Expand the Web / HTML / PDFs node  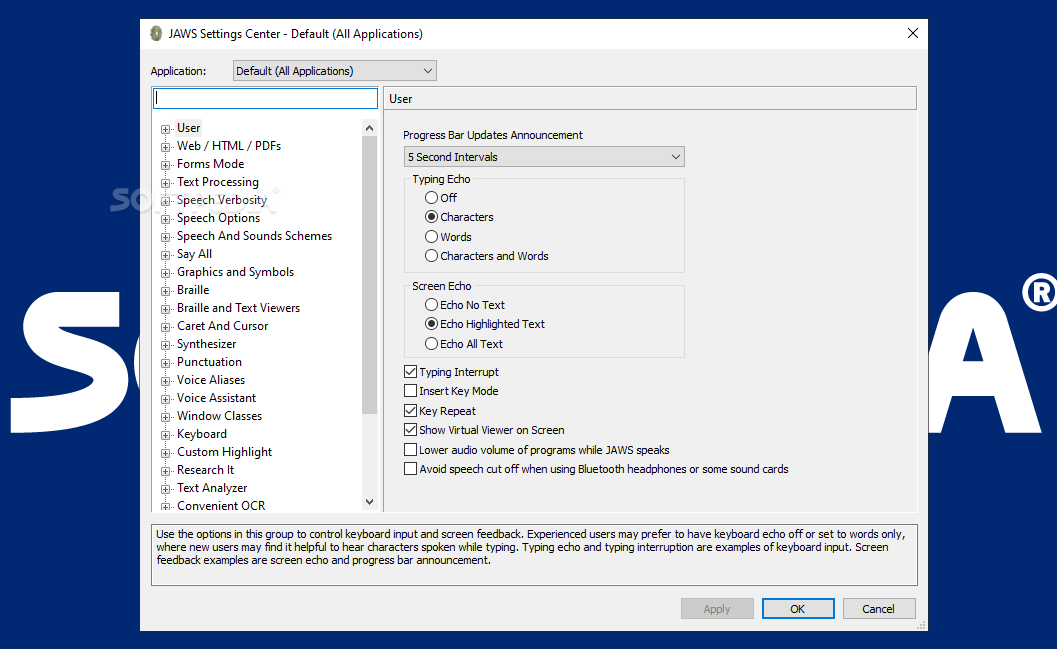[x=165, y=147]
